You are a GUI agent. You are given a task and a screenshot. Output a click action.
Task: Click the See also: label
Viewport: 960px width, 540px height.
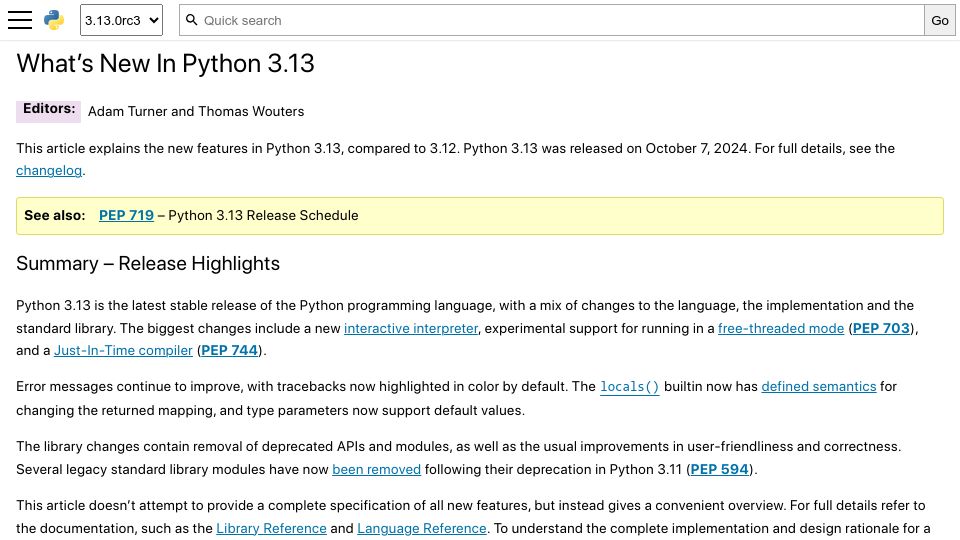coord(54,216)
